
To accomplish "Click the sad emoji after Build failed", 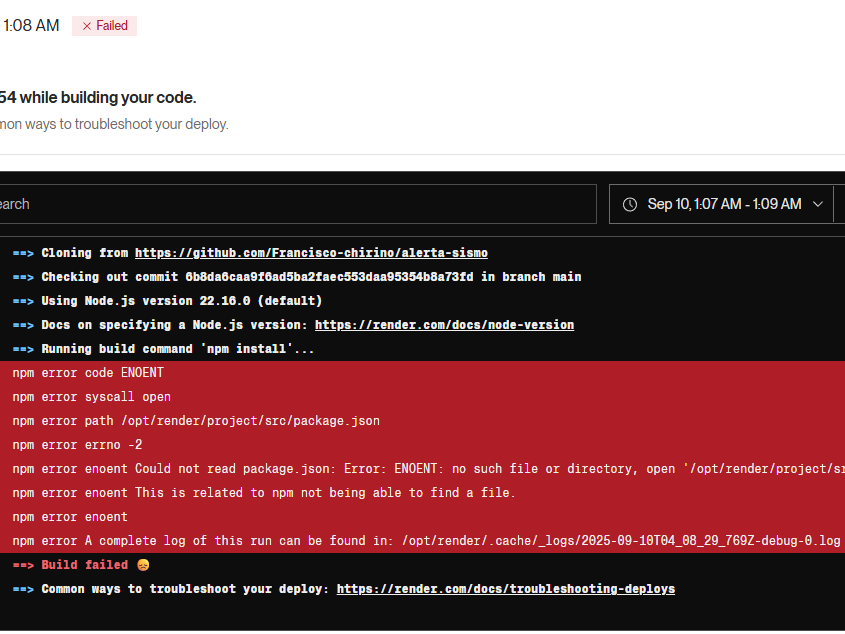I will [x=142, y=565].
